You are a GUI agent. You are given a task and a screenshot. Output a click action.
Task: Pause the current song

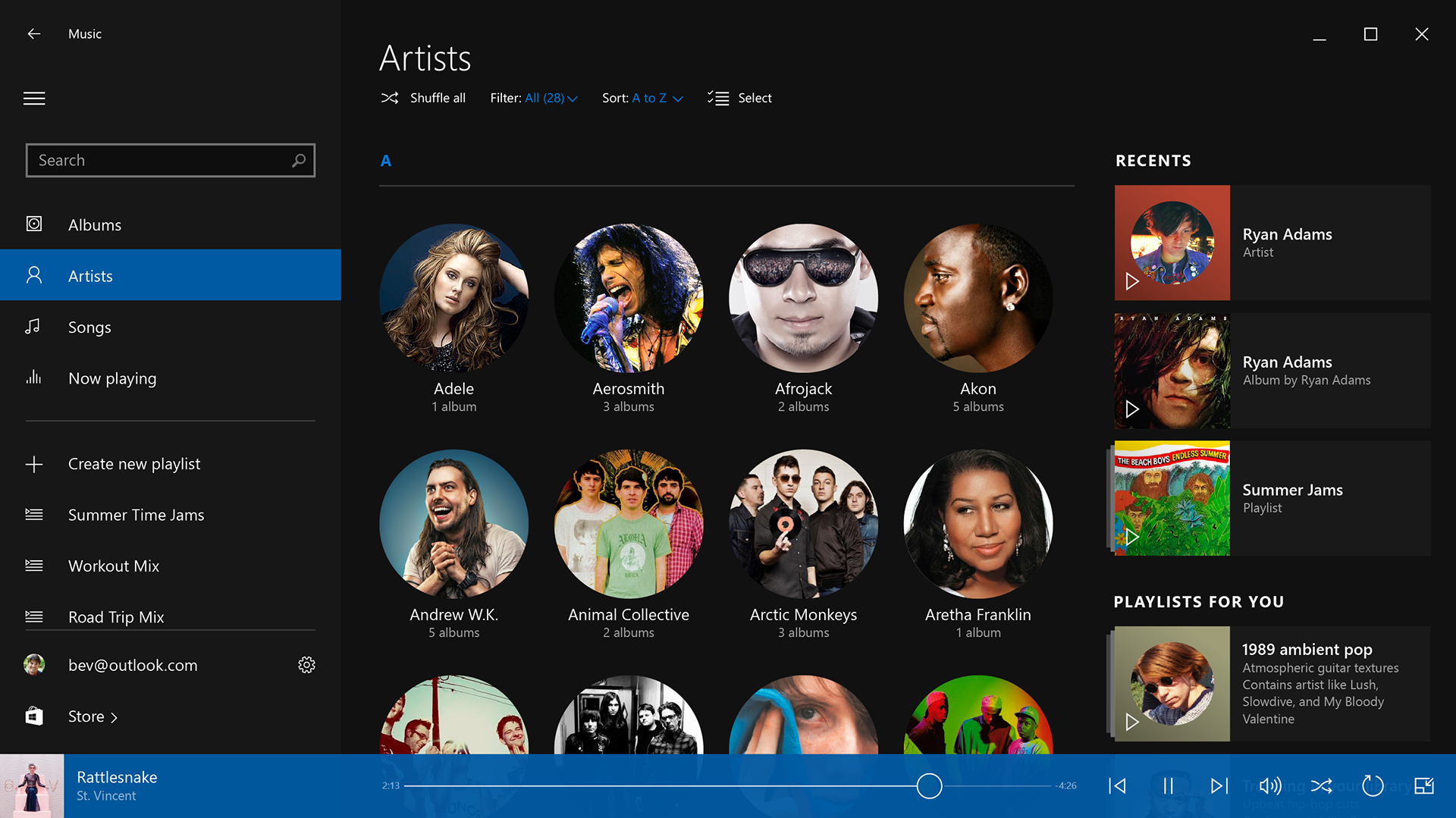[x=1168, y=786]
